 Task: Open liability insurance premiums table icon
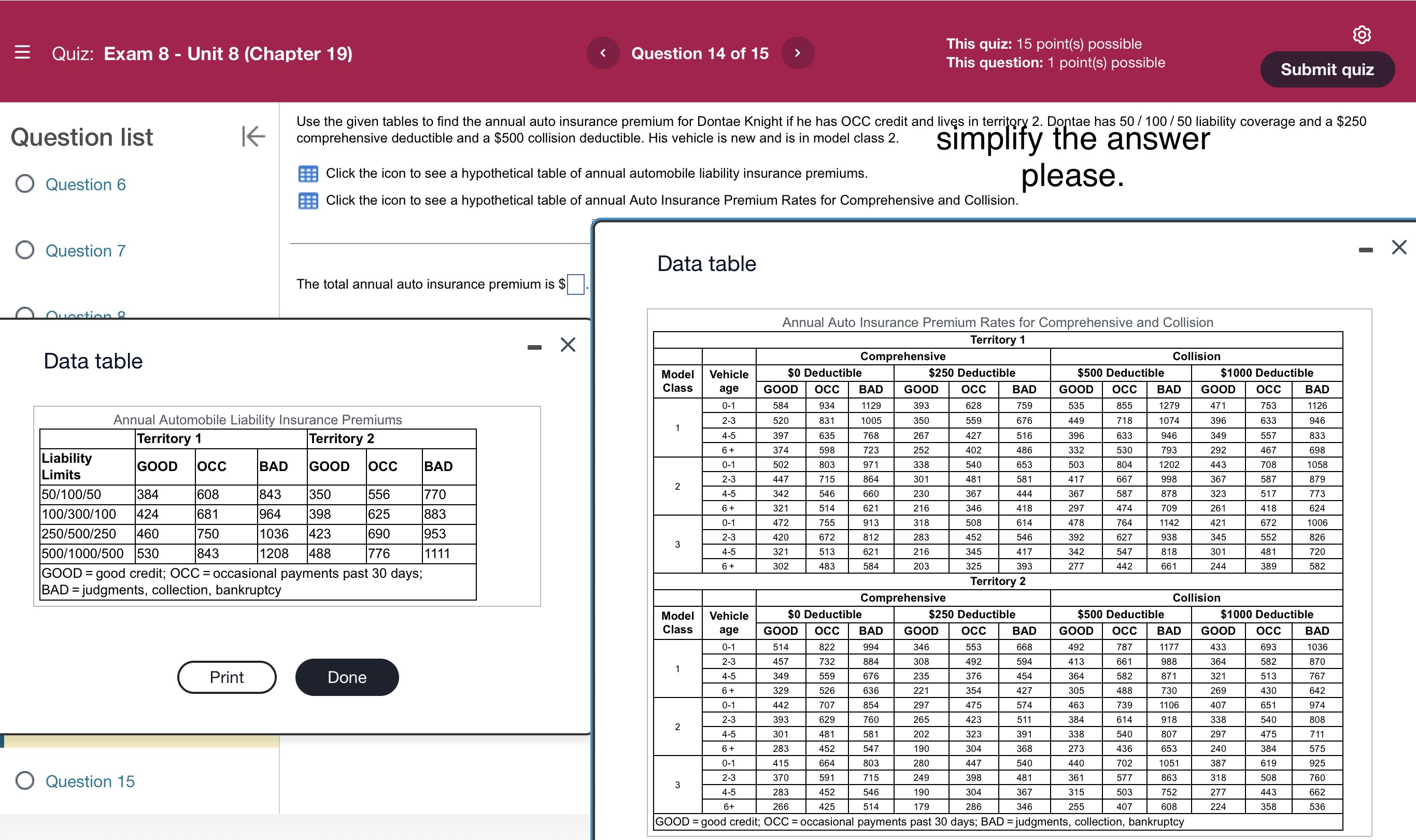point(308,174)
